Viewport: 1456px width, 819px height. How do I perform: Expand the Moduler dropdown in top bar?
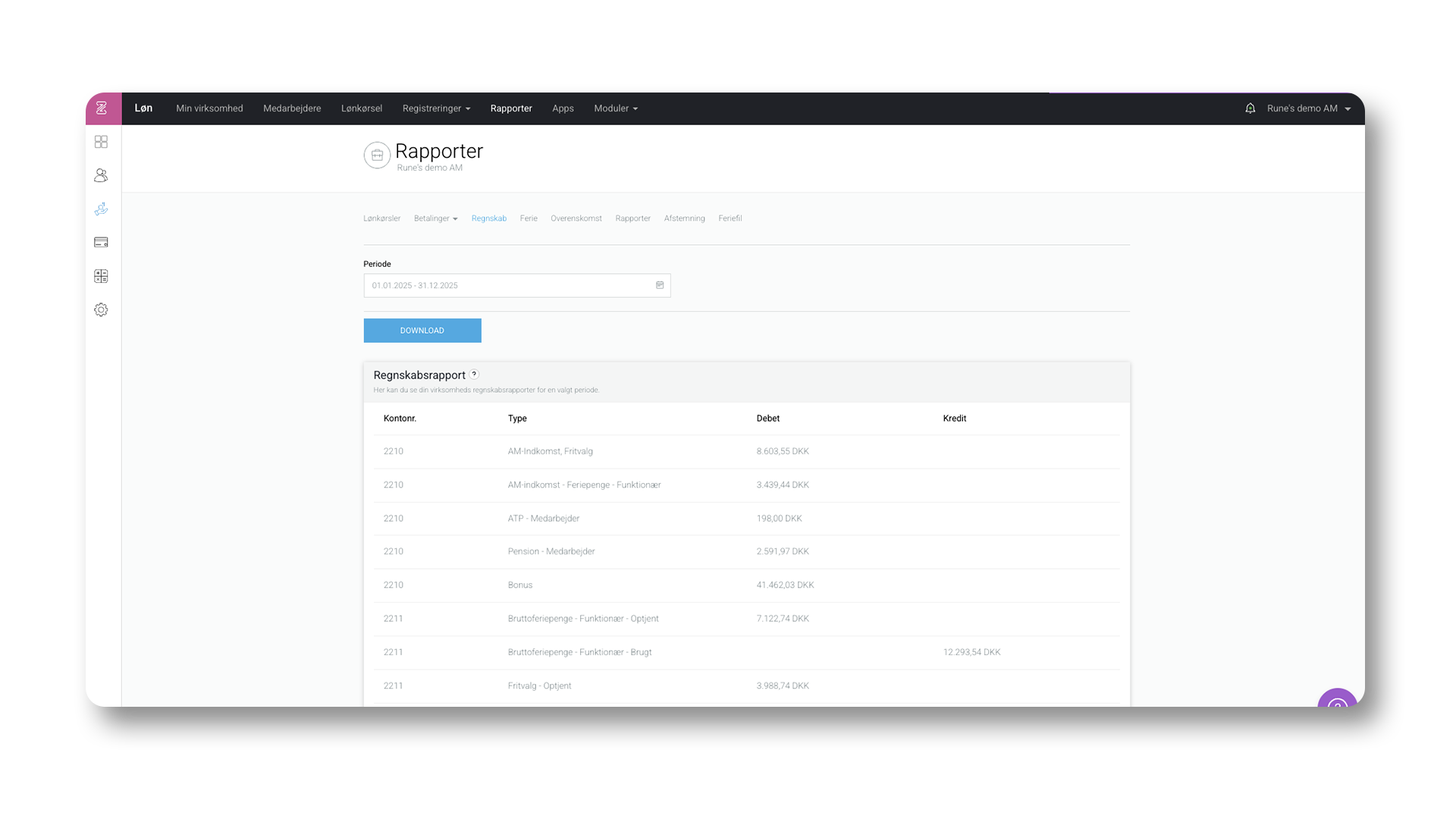click(615, 108)
